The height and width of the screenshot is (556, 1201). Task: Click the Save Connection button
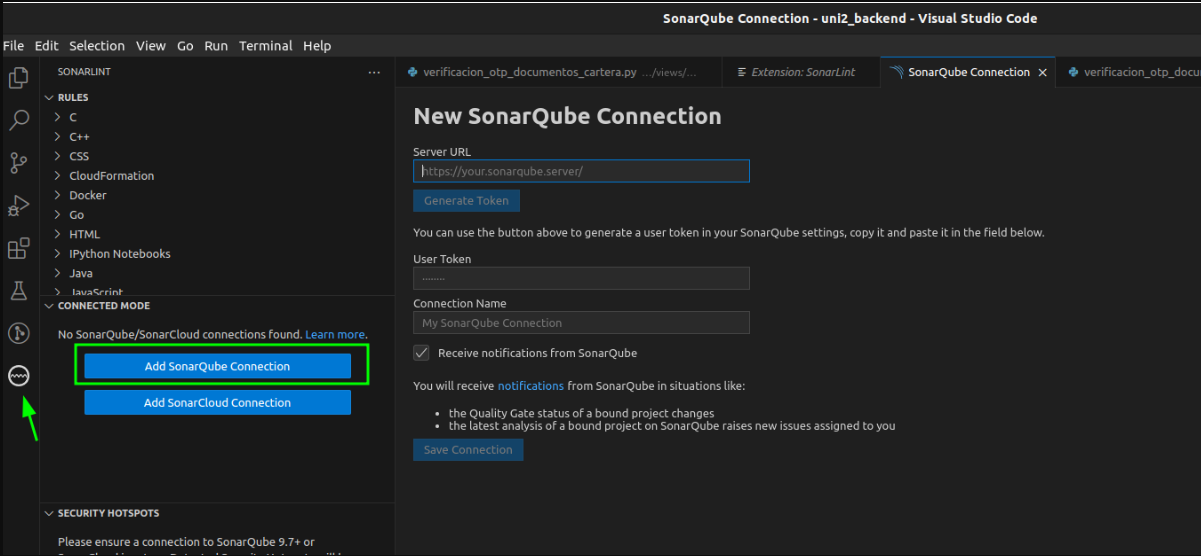pyautogui.click(x=468, y=449)
